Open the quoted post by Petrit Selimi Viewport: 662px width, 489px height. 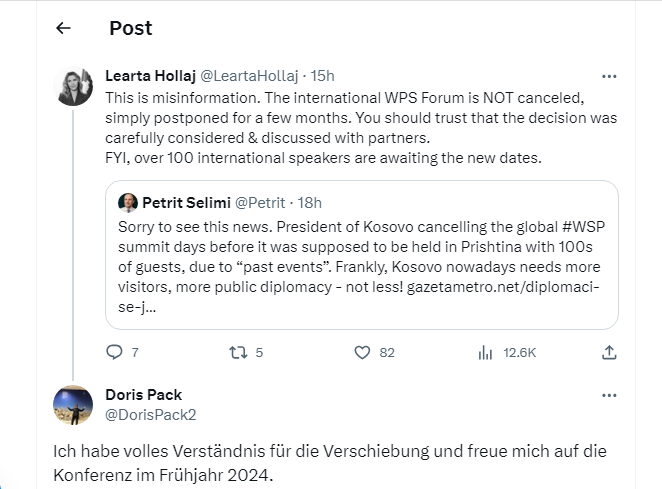(x=362, y=255)
